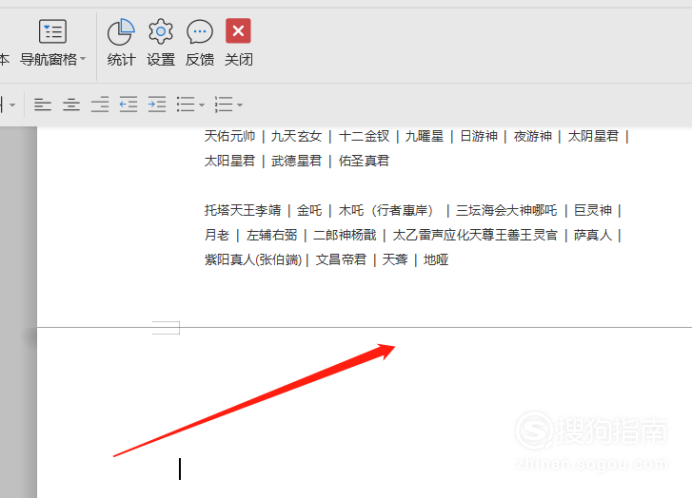Screen dimensions: 692x498
Task: Expand the numbered list style dropdown
Action: point(240,105)
